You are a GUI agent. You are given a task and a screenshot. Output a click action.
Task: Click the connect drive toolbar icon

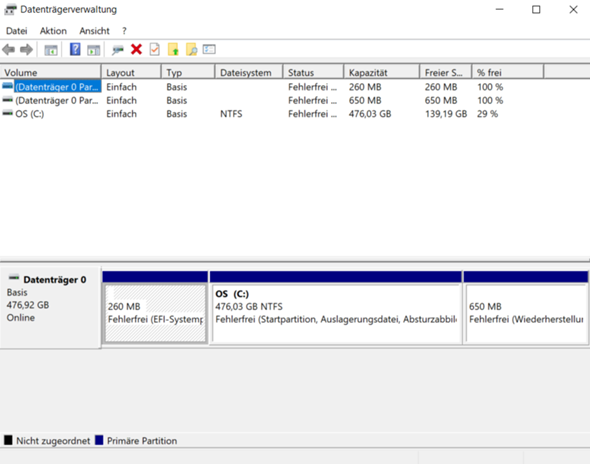118,50
